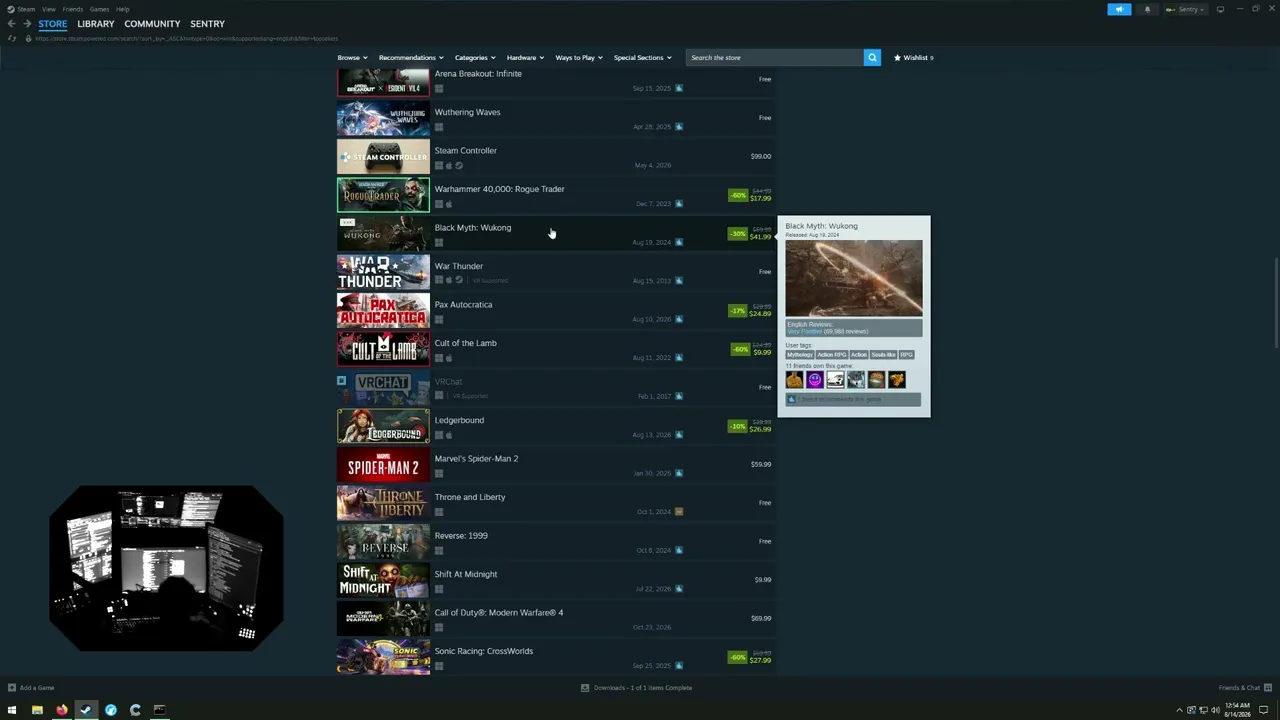Screen dimensions: 1280x720
Task: Open the Cult of the Lamb listing
Action: pyautogui.click(x=554, y=349)
